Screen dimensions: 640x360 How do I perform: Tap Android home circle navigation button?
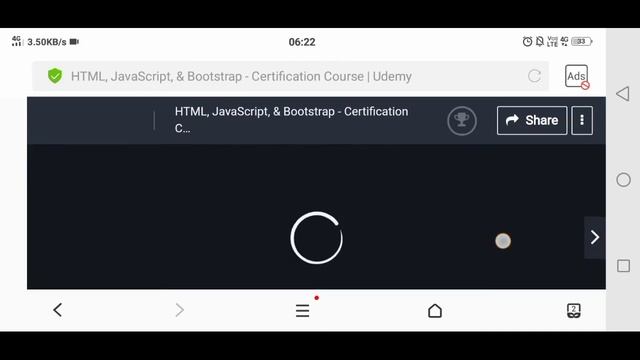623,180
